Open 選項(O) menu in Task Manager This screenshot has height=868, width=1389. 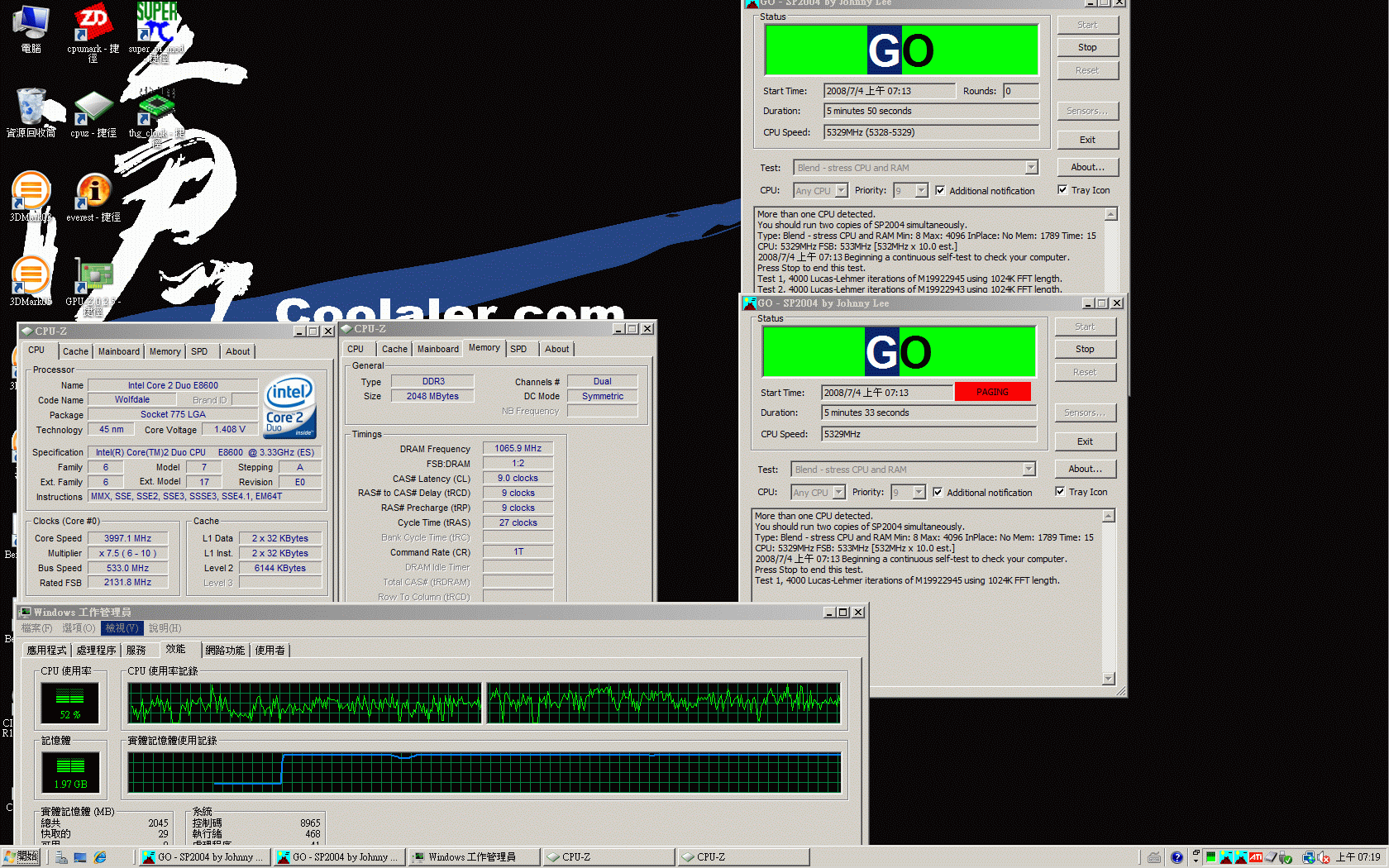point(79,628)
